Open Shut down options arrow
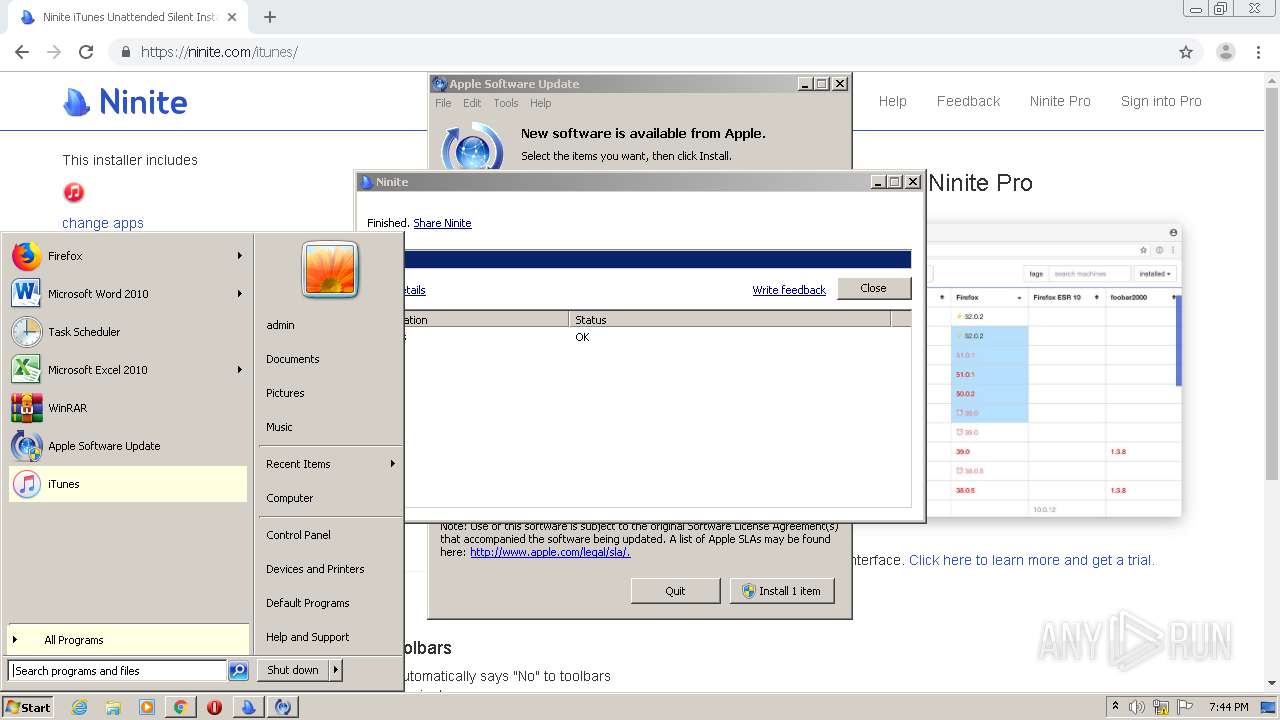Image resolution: width=1280 pixels, height=720 pixels. pos(336,670)
